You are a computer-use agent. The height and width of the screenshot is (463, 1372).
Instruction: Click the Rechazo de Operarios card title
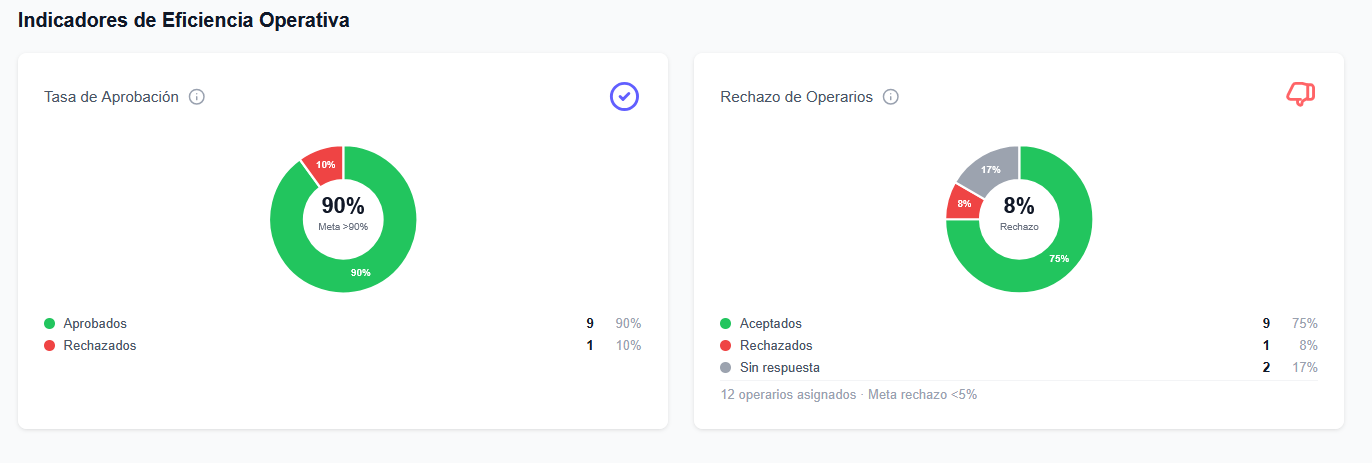797,97
